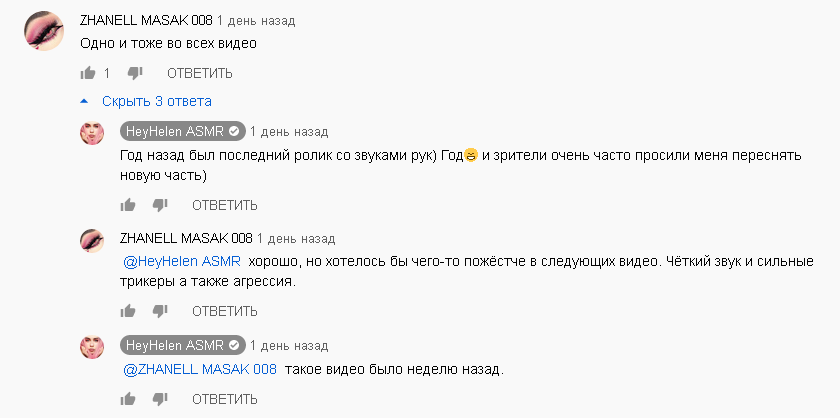Like ZHANELL MASAK 008's reply about triggers

128,311
